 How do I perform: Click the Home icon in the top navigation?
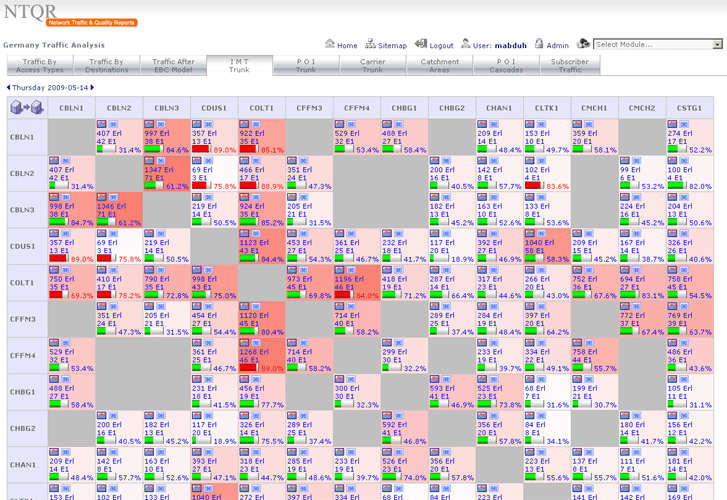pos(330,45)
